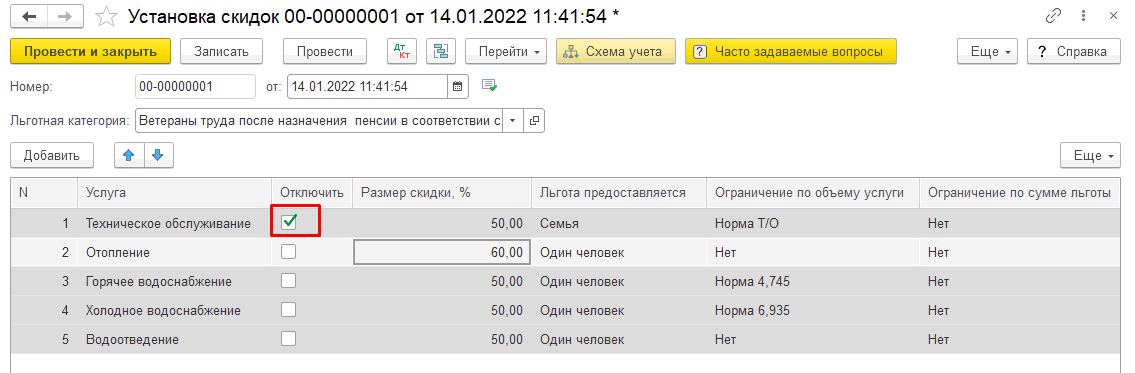1135x373 pixels.
Task: Uncheck Отключить for Техническое обслуживание
Action: (x=289, y=223)
